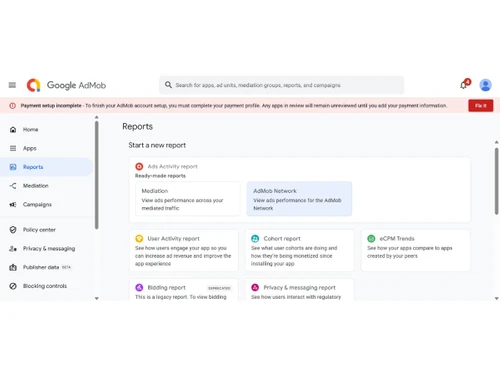Click the Reports page heading
500x375 pixels.
(x=137, y=127)
